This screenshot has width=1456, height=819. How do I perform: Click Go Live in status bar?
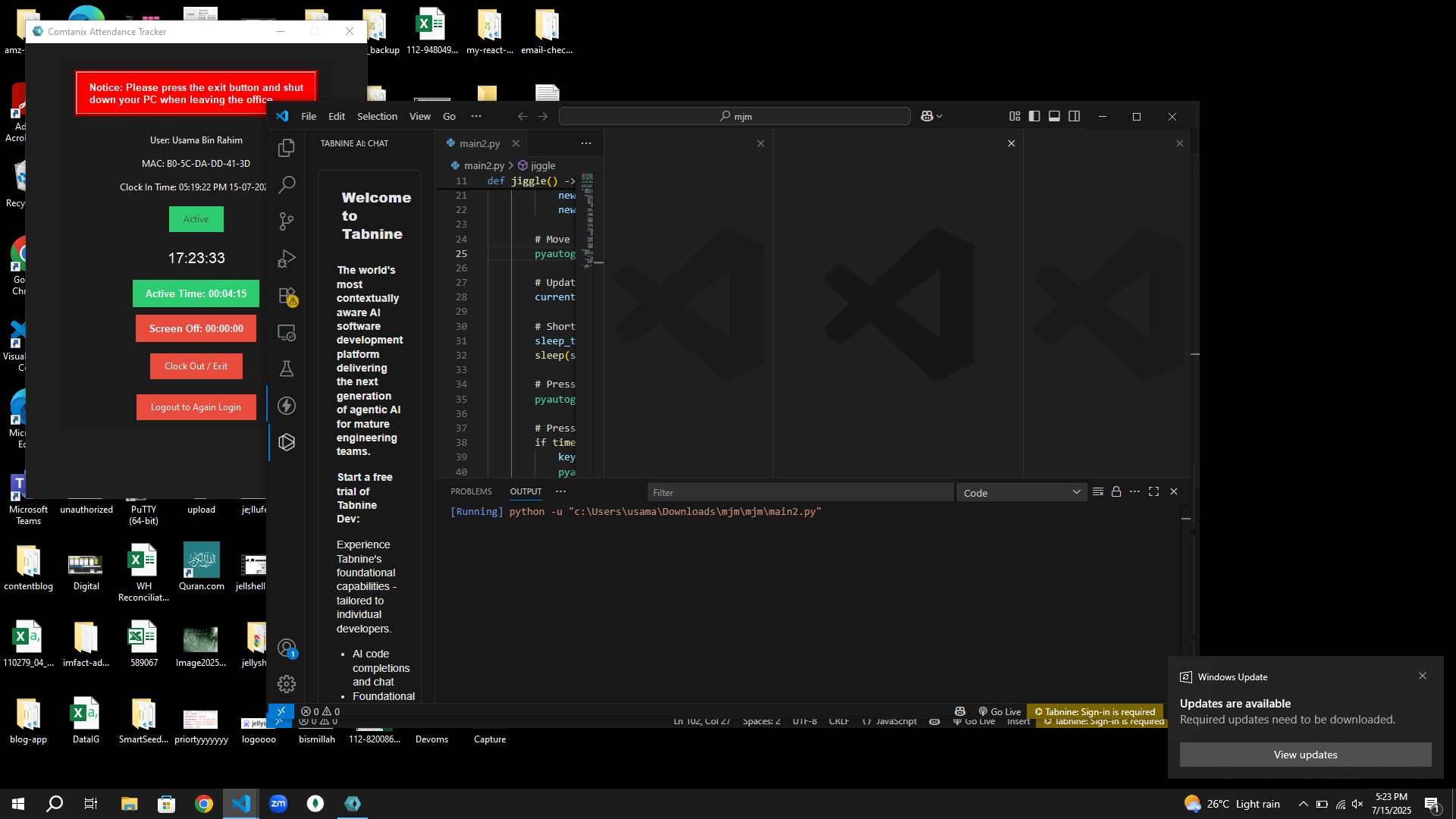(x=999, y=711)
